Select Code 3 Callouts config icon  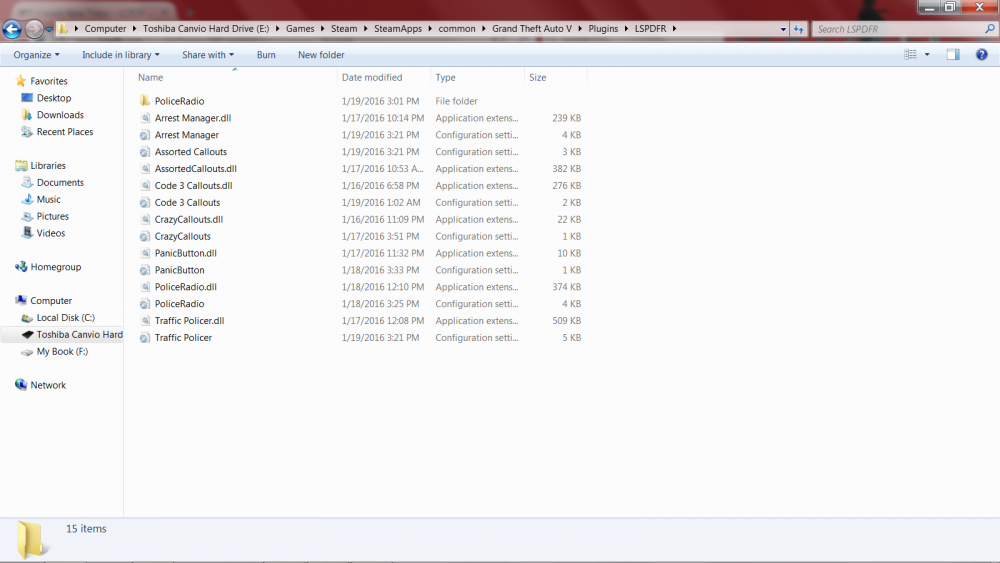point(145,203)
